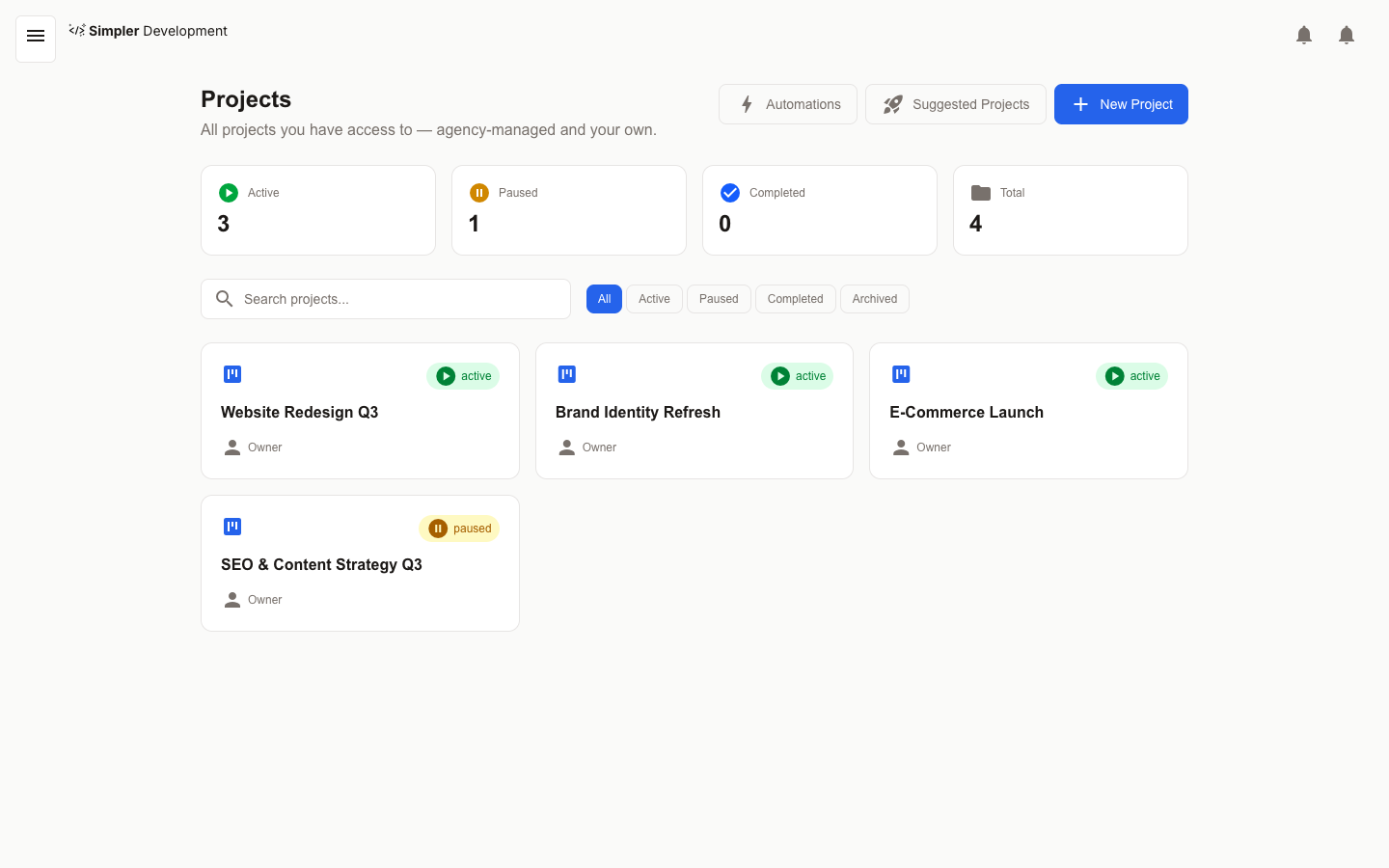Click the lightning bolt Automations icon

tap(747, 104)
